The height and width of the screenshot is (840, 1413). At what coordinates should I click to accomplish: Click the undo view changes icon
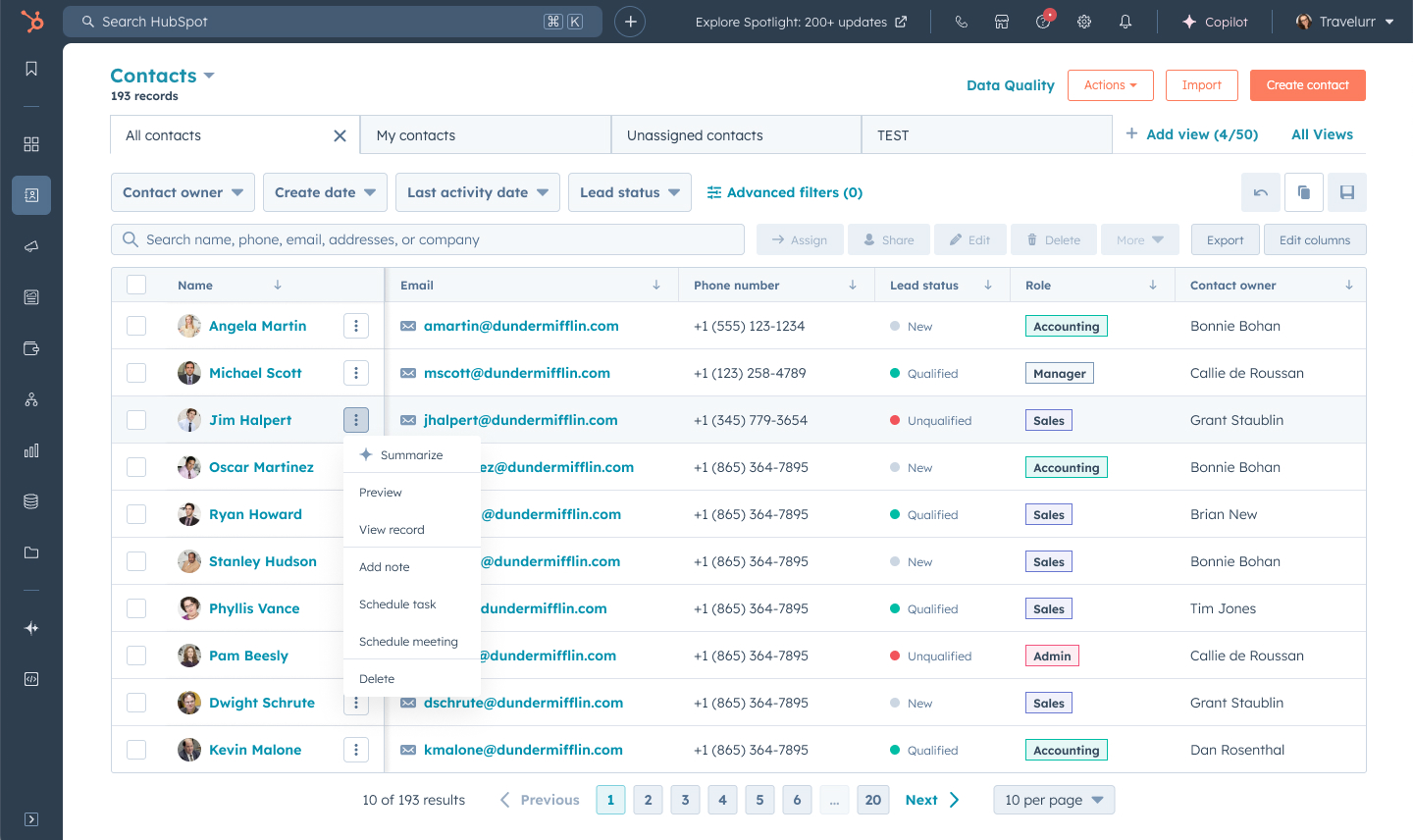tap(1261, 192)
